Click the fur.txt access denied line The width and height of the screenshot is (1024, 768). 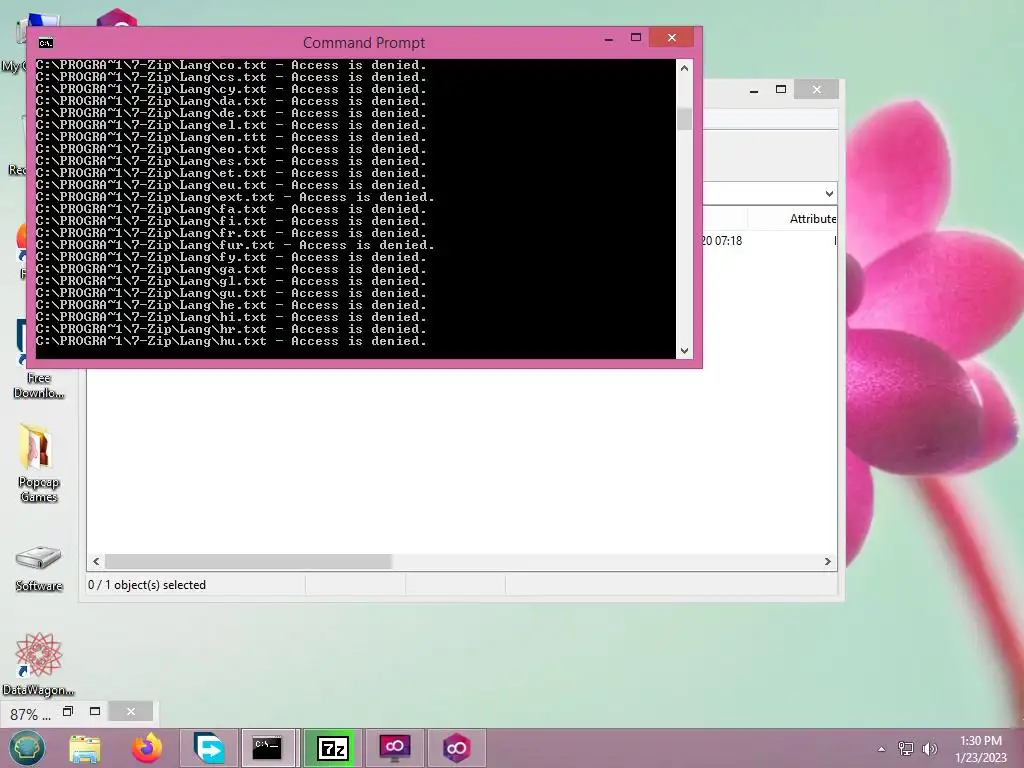coord(235,246)
